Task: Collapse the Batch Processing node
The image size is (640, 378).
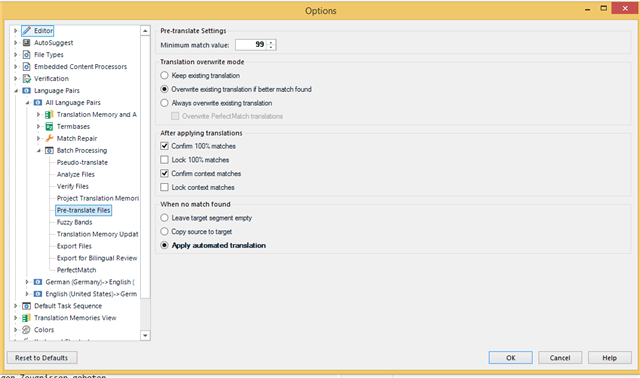Action: [39, 151]
